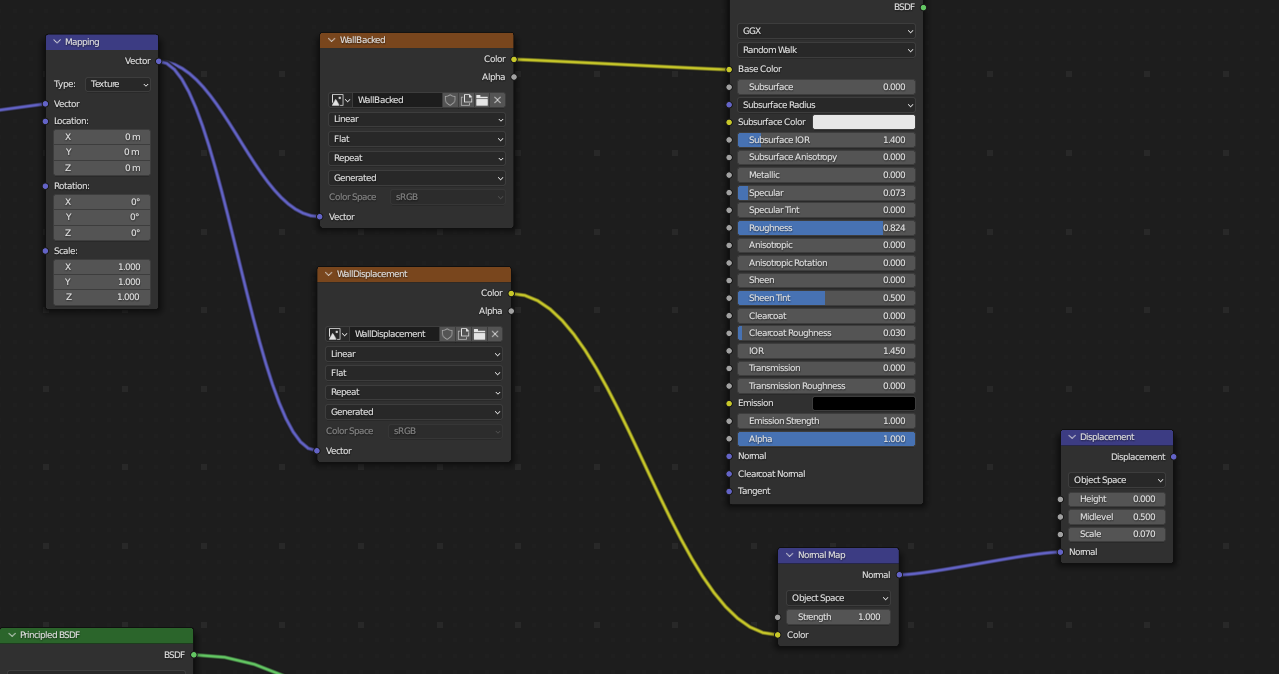Viewport: 1279px width, 674px height.
Task: Collapse the Mapping node
Action: pyautogui.click(x=56, y=42)
